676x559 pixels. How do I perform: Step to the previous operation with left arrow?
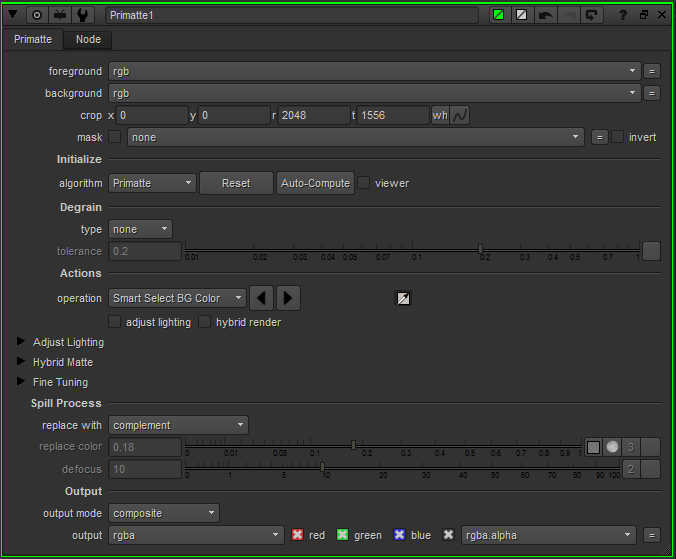pyautogui.click(x=261, y=298)
